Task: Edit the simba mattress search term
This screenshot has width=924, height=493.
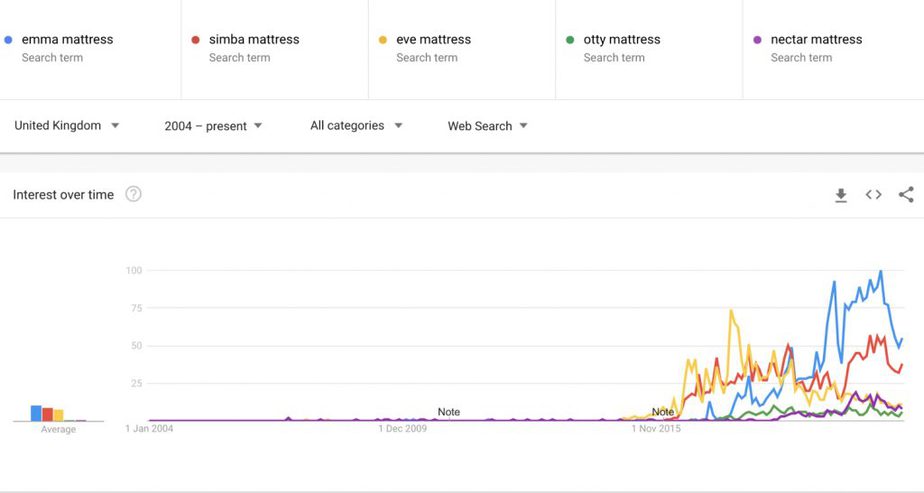Action: point(254,39)
